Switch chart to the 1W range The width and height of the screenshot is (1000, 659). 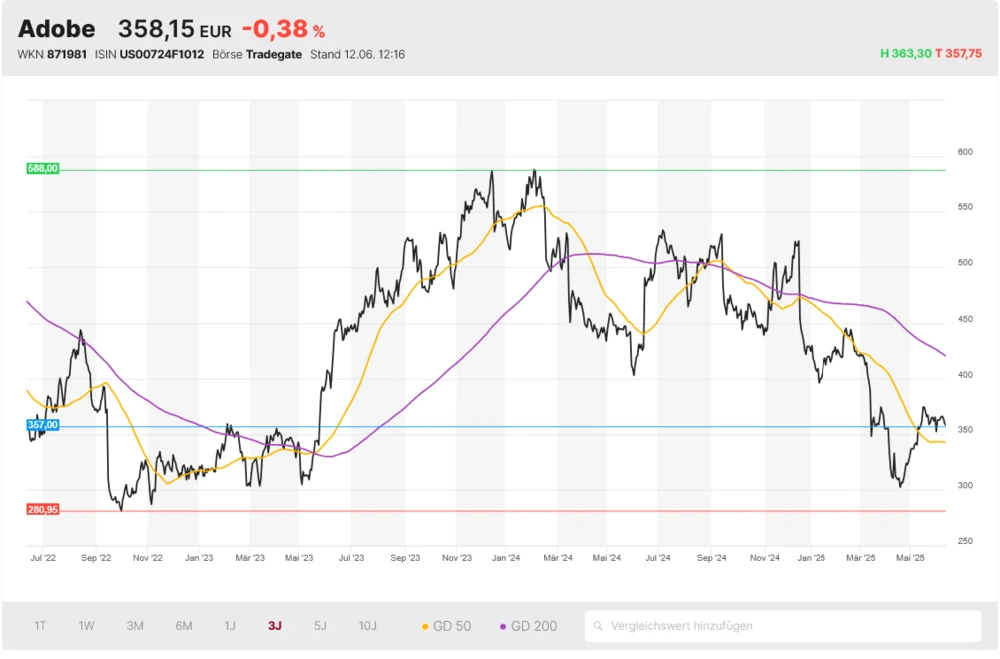[x=87, y=626]
